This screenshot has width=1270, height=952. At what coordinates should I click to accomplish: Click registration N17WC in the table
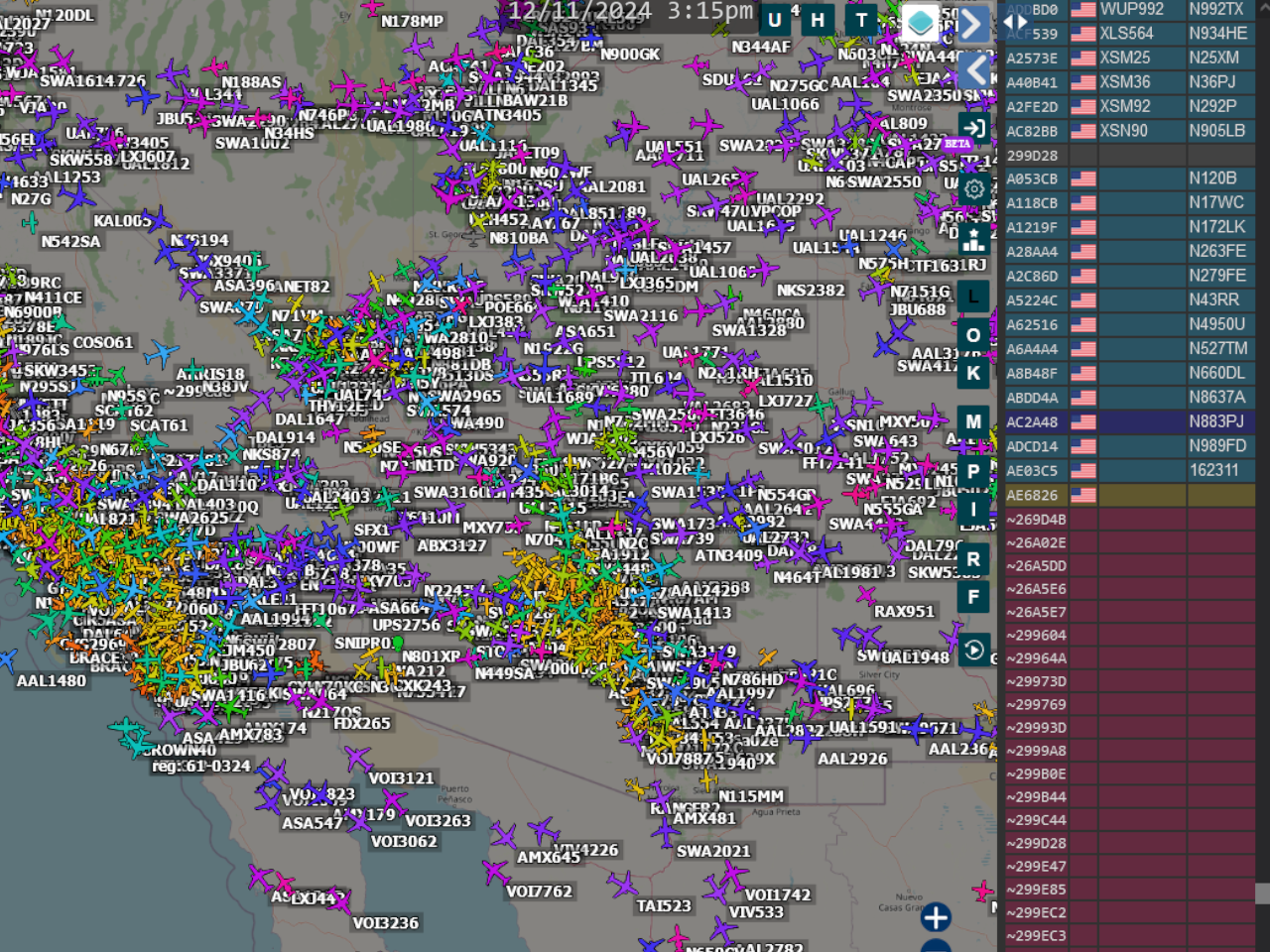[x=1216, y=202]
